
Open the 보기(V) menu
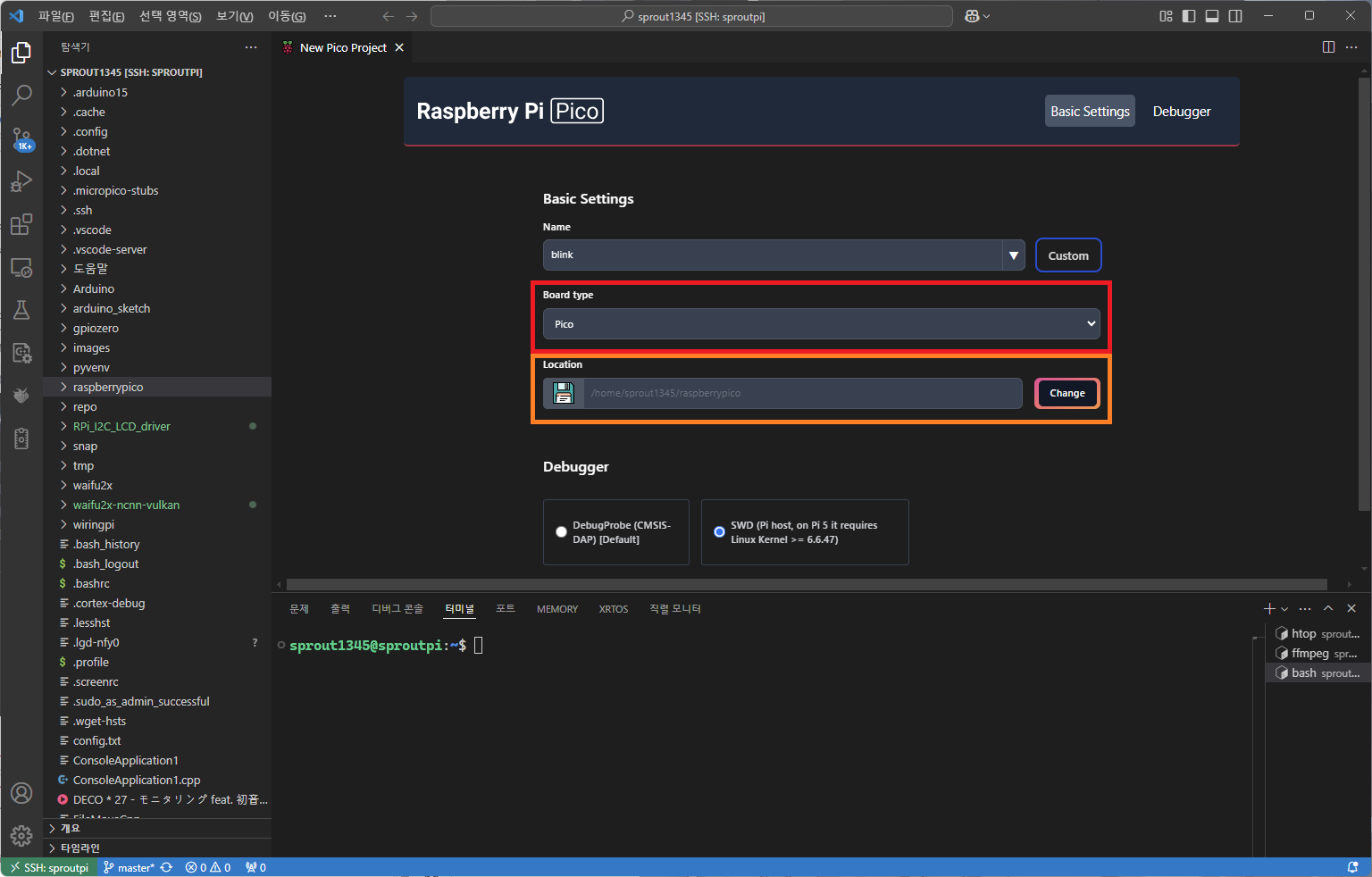pos(235,16)
